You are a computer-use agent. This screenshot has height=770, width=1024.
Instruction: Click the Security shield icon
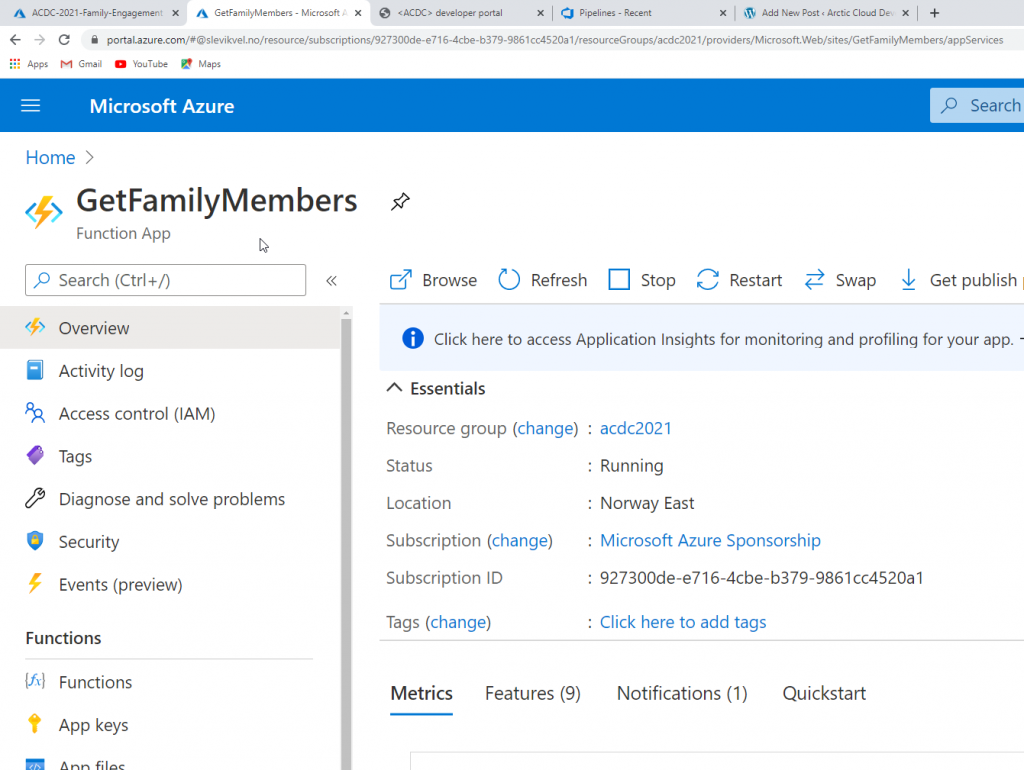(x=35, y=541)
